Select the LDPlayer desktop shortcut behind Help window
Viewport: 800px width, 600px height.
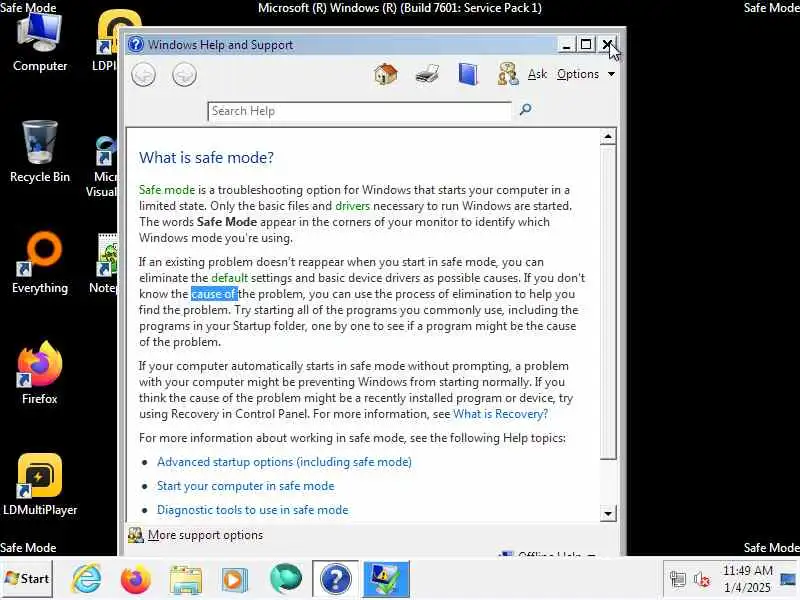pos(105,43)
